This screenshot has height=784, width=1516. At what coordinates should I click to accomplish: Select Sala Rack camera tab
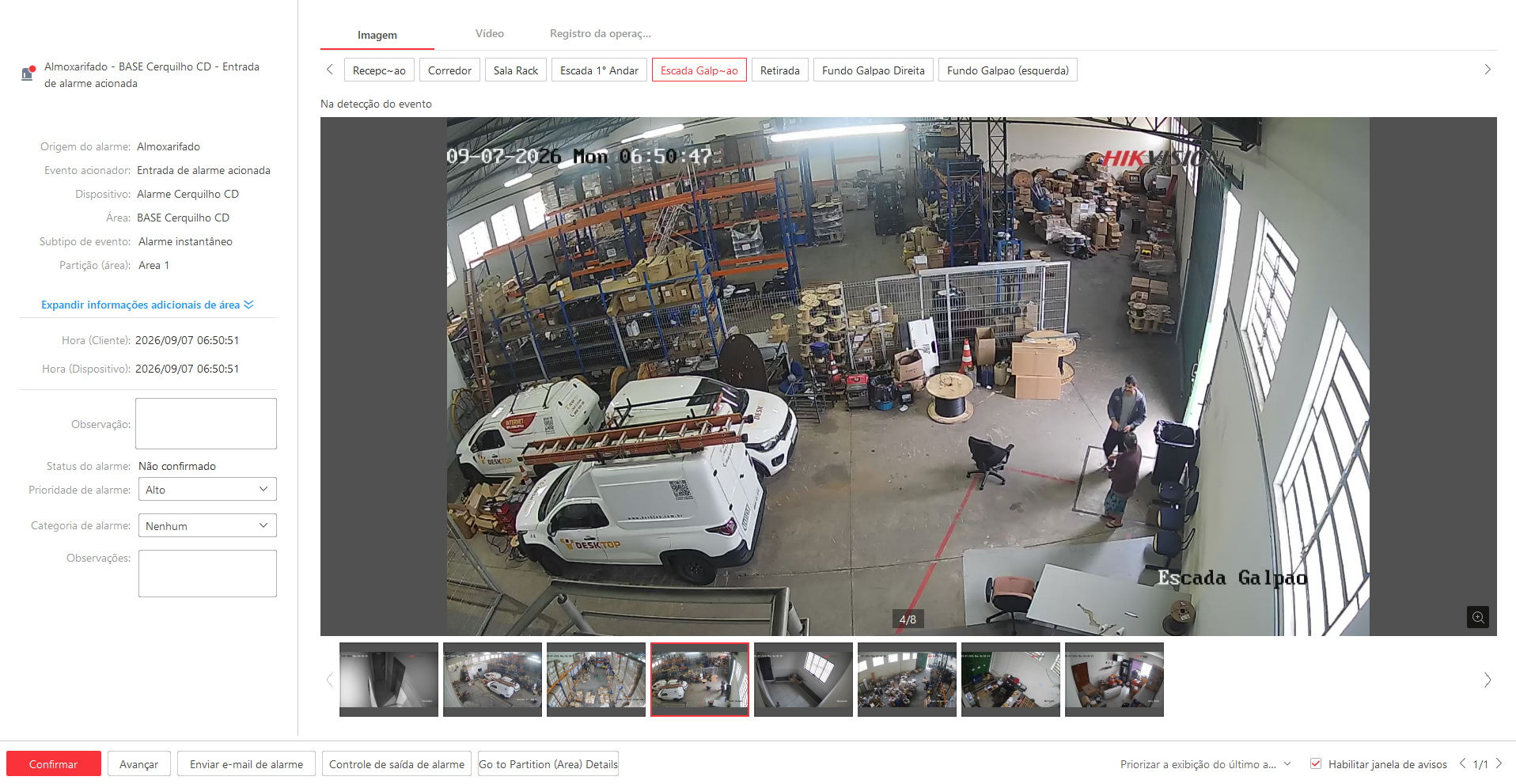516,70
